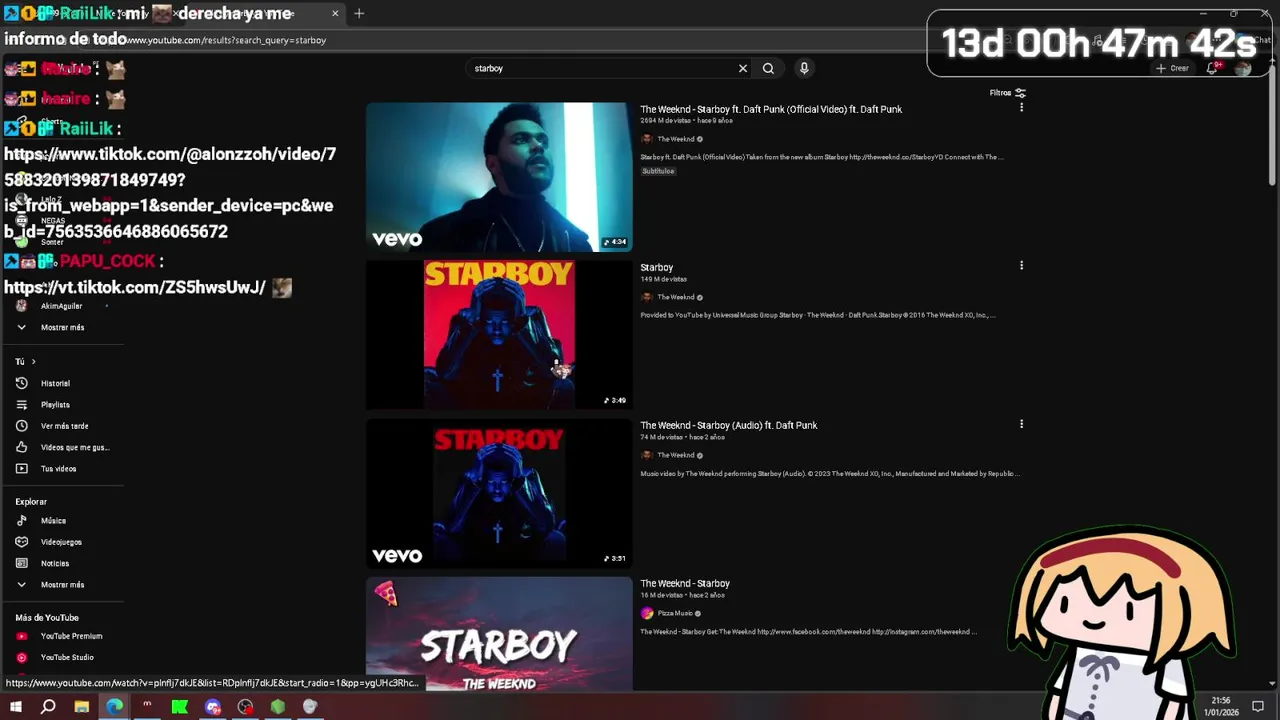Open the Filtros search filters
This screenshot has height=720, width=1280.
coord(1007,93)
